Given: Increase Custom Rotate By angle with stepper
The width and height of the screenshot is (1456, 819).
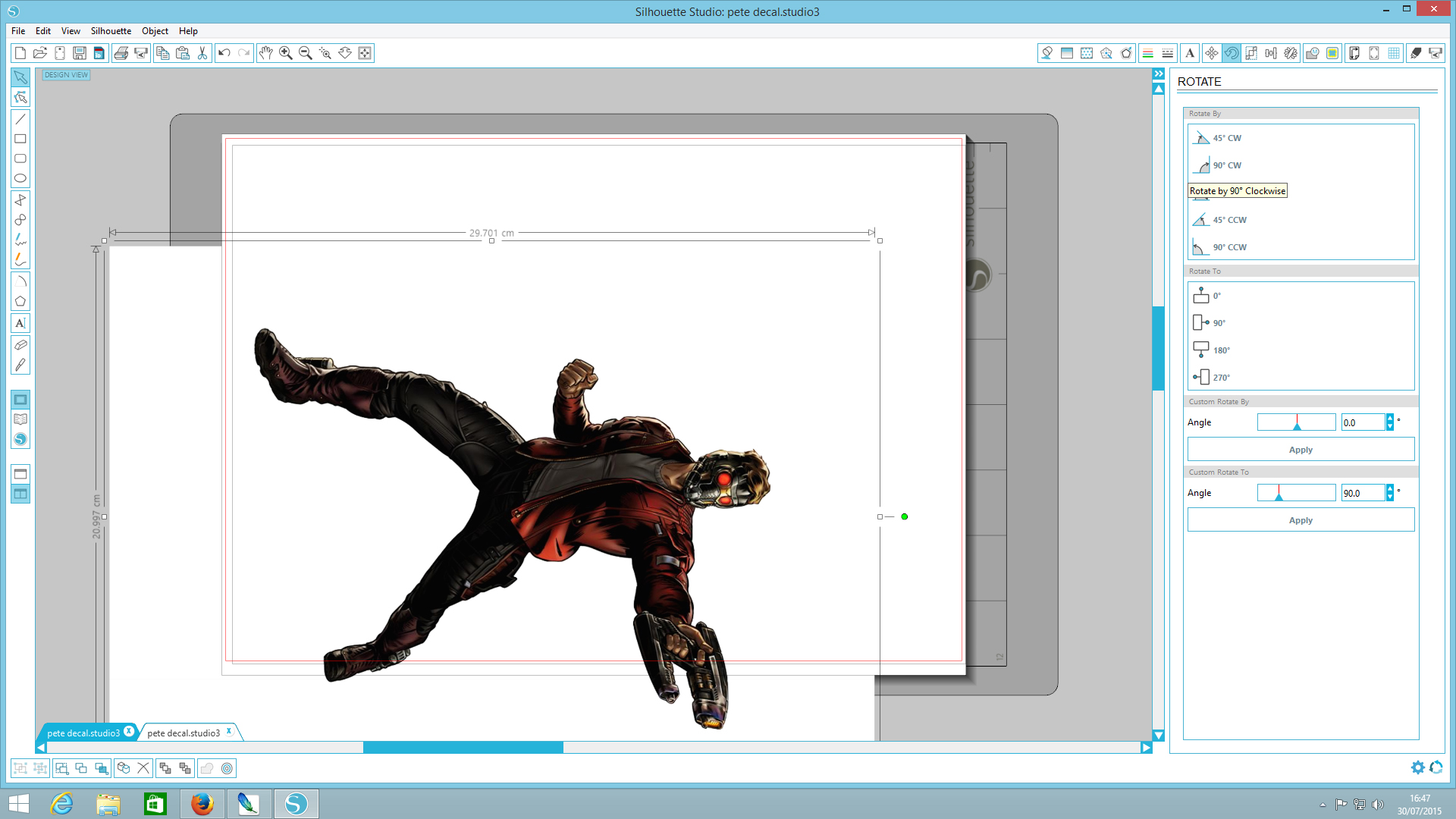Looking at the screenshot, I should (1390, 418).
